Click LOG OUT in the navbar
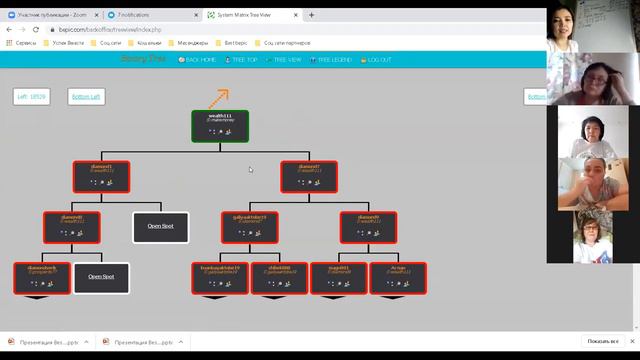This screenshot has width=640, height=360. (376, 60)
